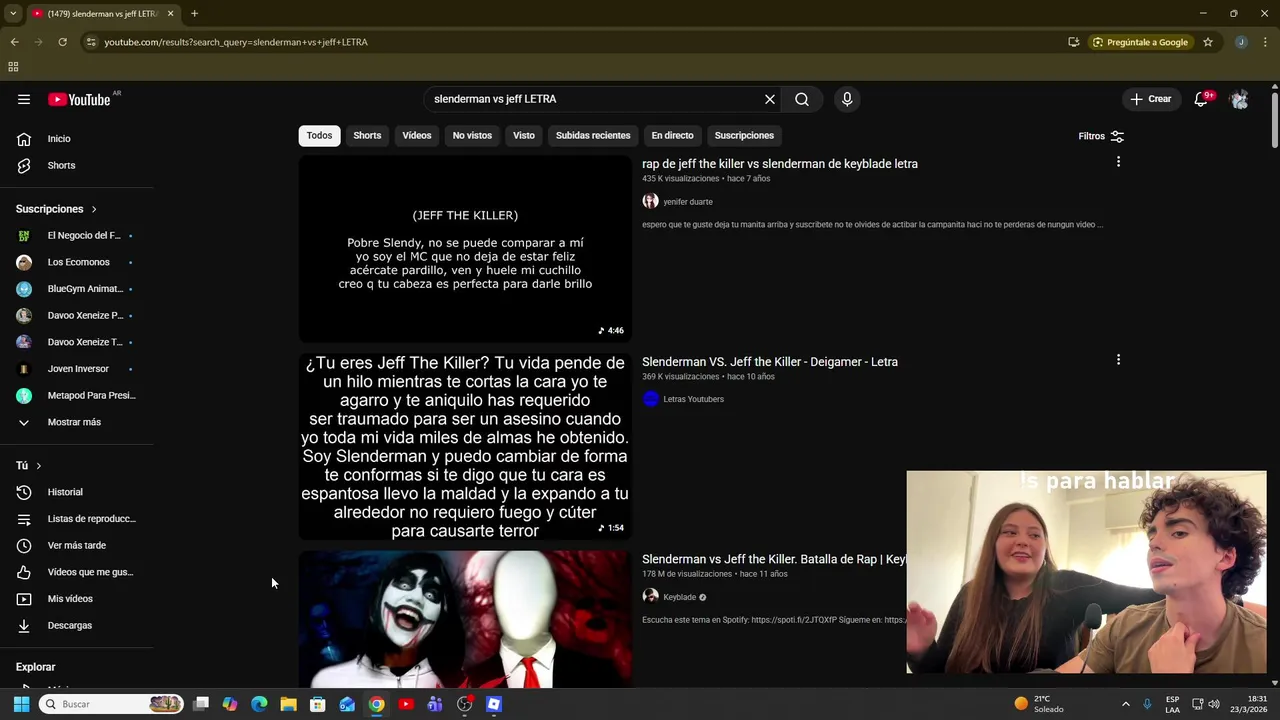
Task: Focus the address bar URL
Action: tap(236, 42)
